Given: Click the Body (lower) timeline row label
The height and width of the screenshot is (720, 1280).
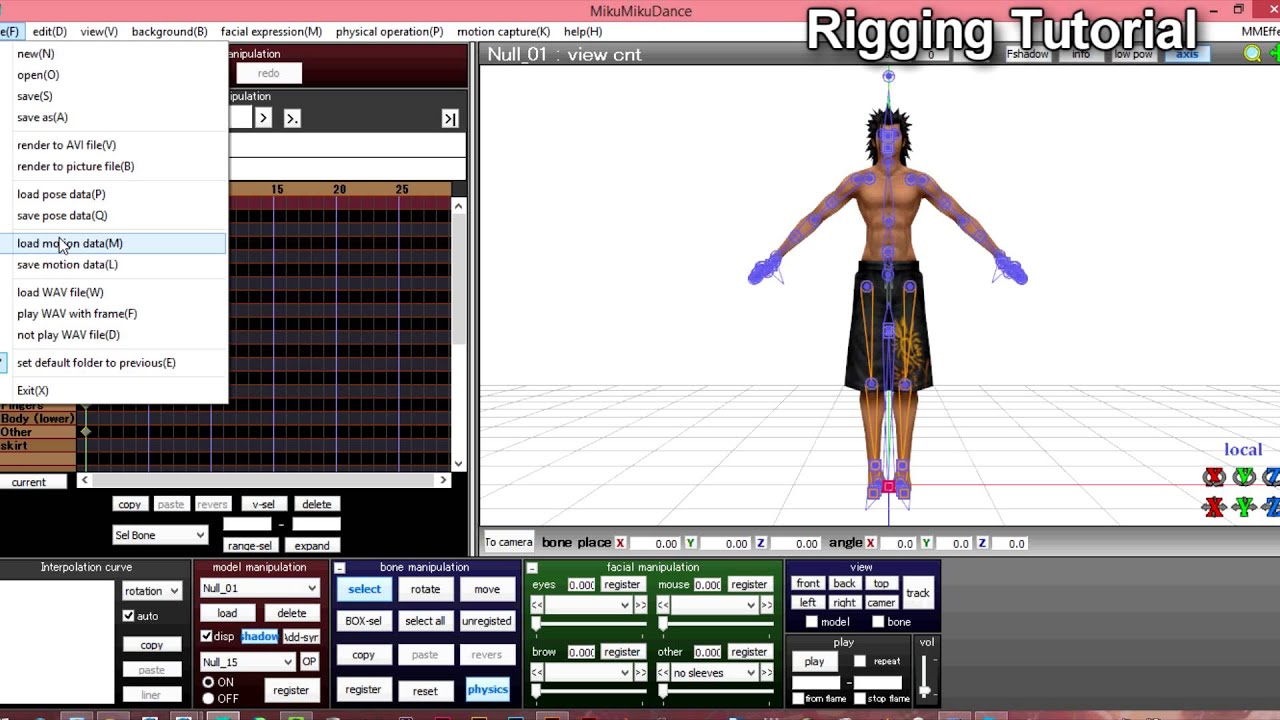Looking at the screenshot, I should point(38,419).
